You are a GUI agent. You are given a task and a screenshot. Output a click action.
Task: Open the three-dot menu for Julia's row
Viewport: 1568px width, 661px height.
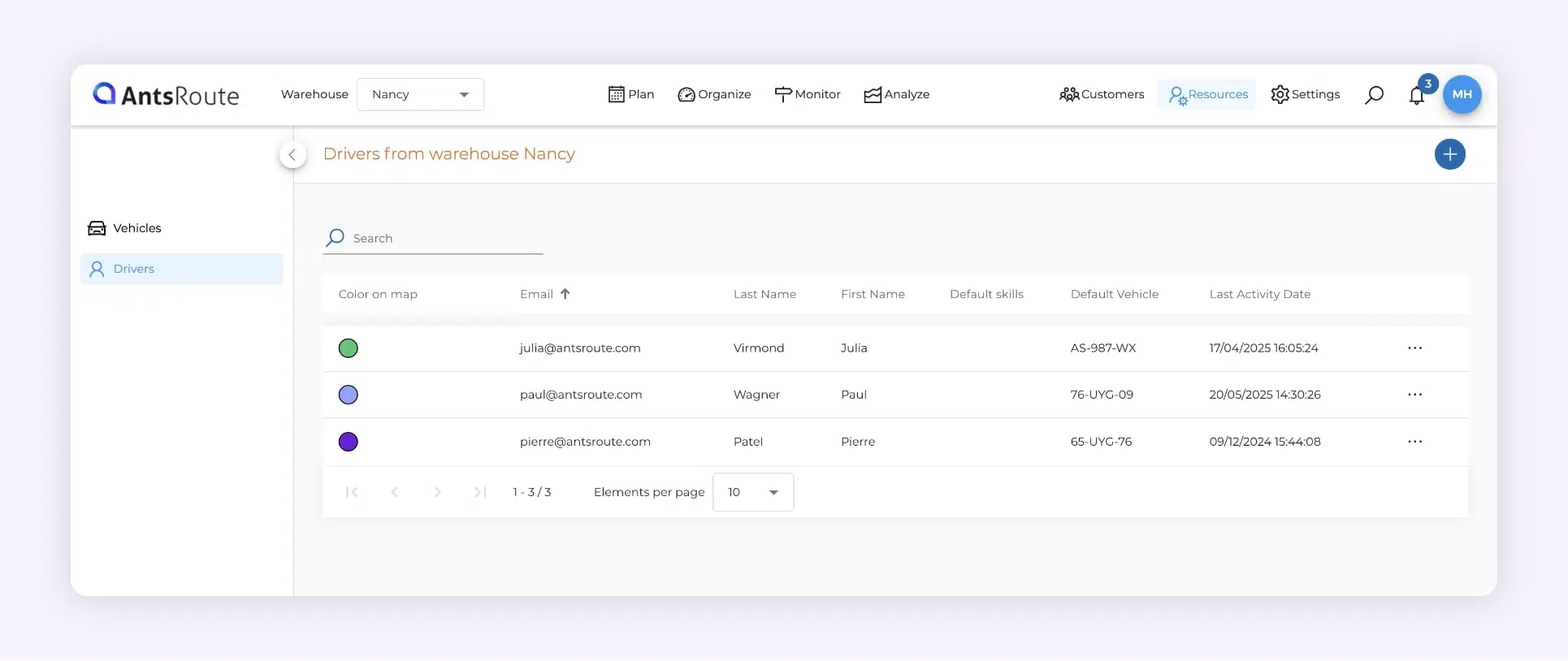pos(1414,348)
